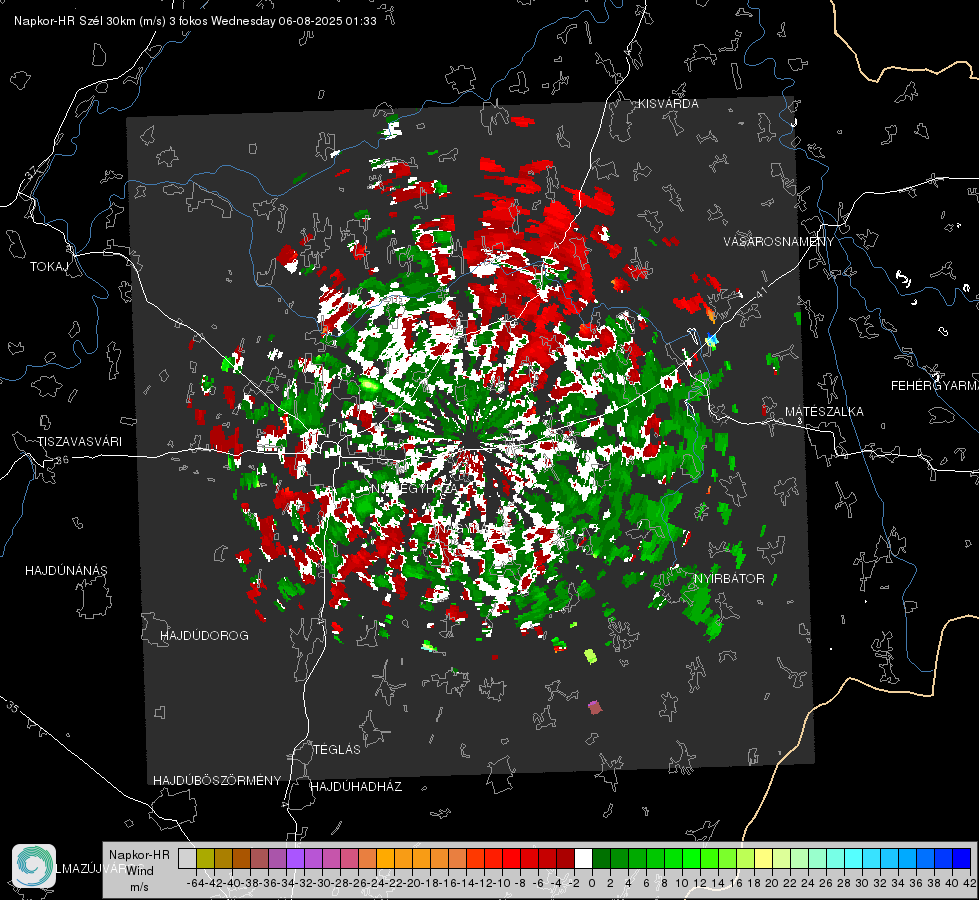
Task: Pick the yellow swatch in the wind legend
Action: [x=764, y=859]
